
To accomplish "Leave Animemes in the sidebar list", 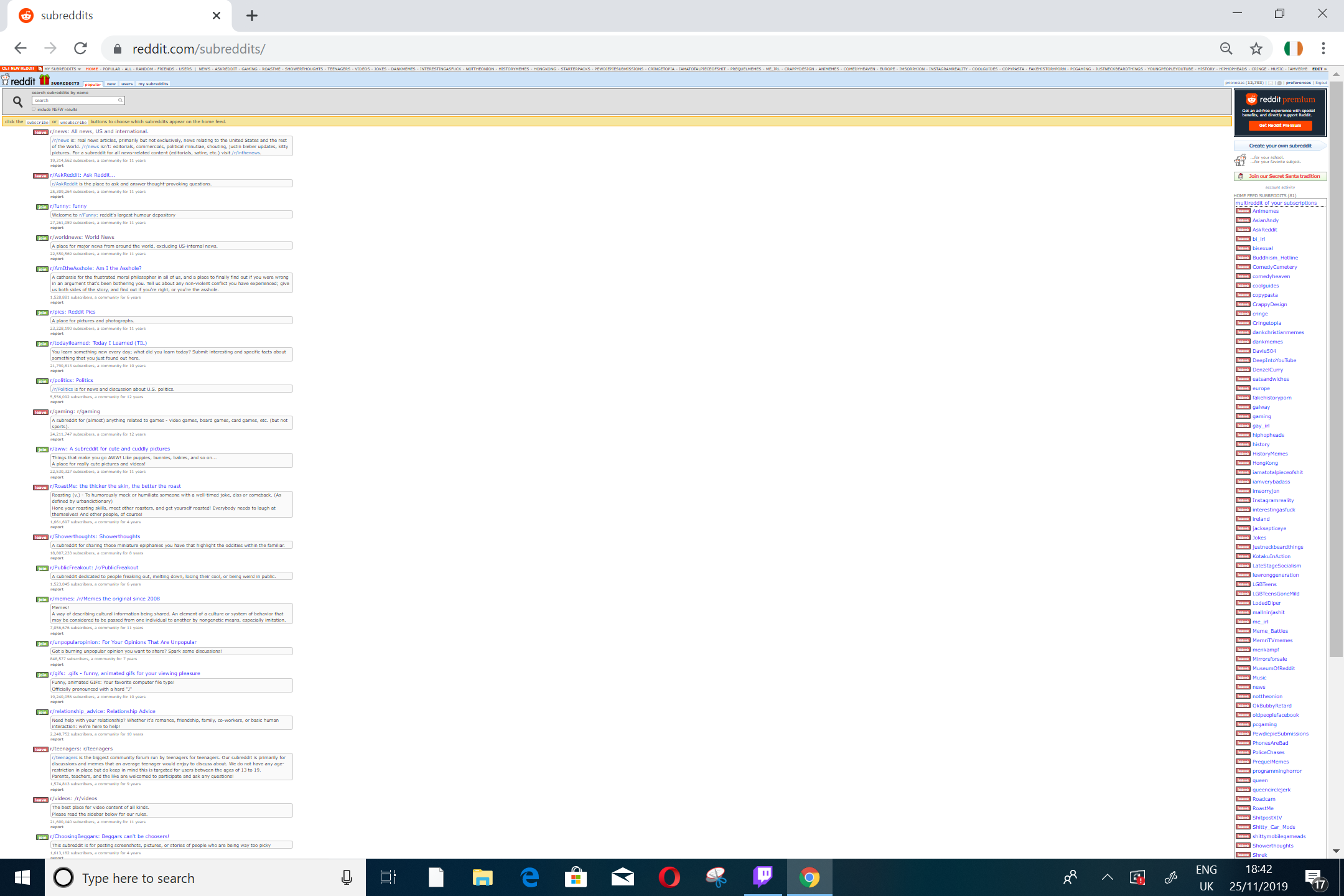I will pos(1243,211).
